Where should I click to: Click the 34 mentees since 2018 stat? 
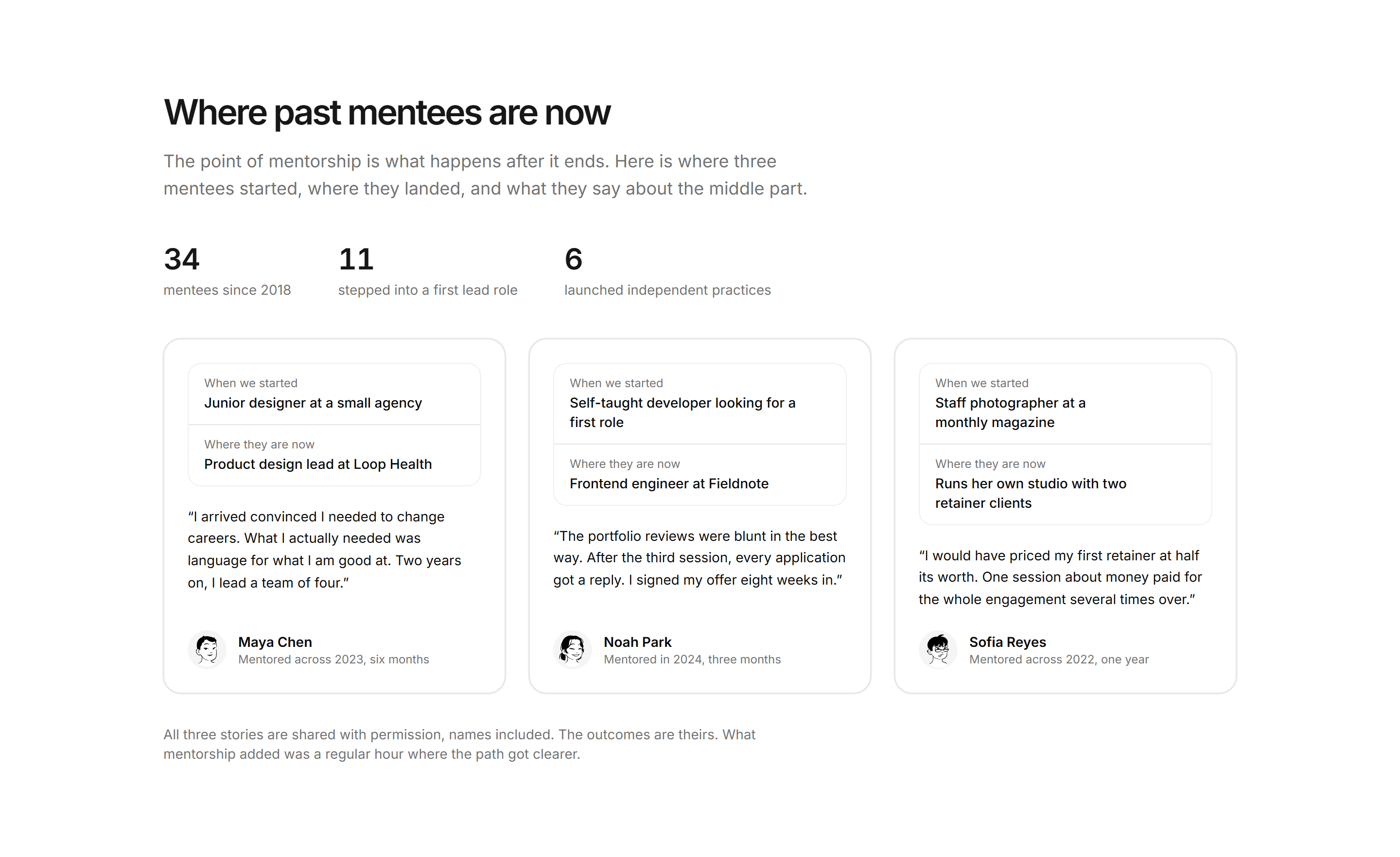[x=227, y=271]
